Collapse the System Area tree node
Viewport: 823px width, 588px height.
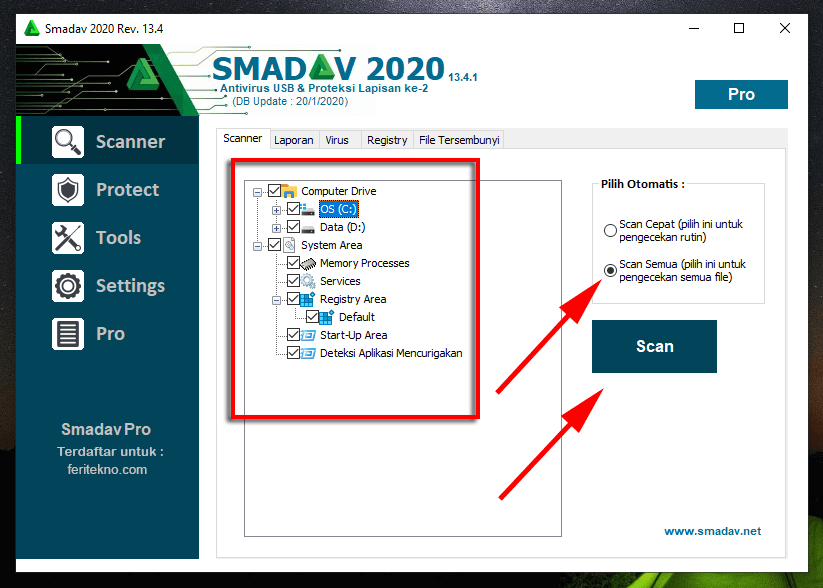pyautogui.click(x=257, y=246)
